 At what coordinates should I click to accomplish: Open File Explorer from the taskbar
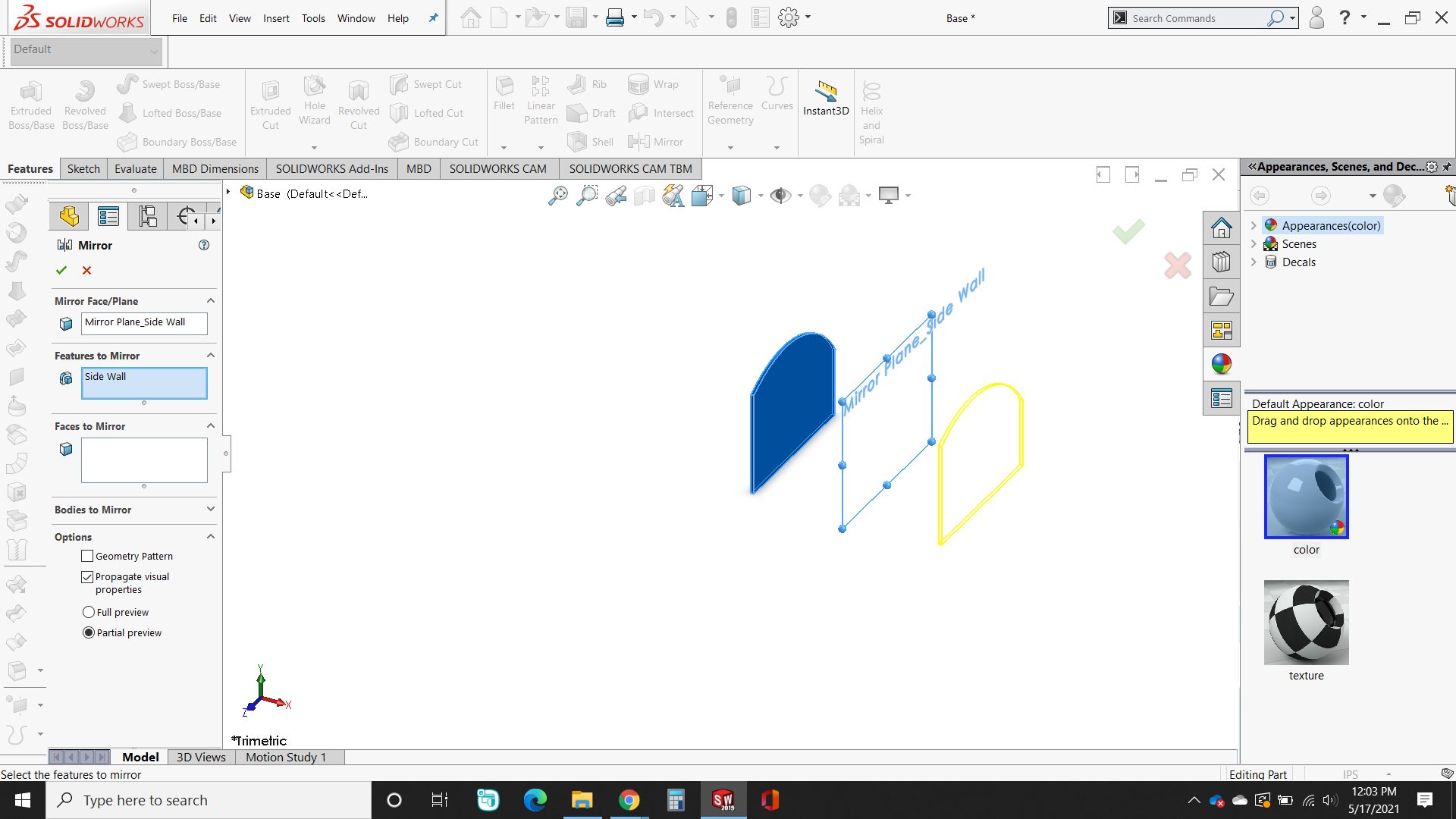click(582, 800)
